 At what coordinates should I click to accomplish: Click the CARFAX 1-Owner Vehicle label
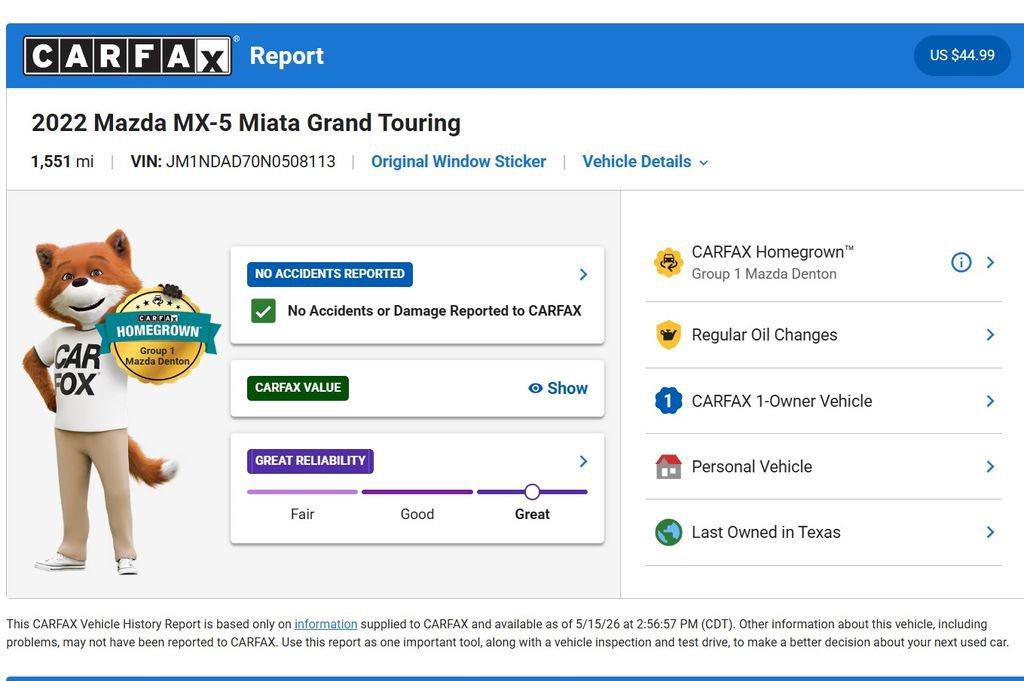tap(782, 401)
